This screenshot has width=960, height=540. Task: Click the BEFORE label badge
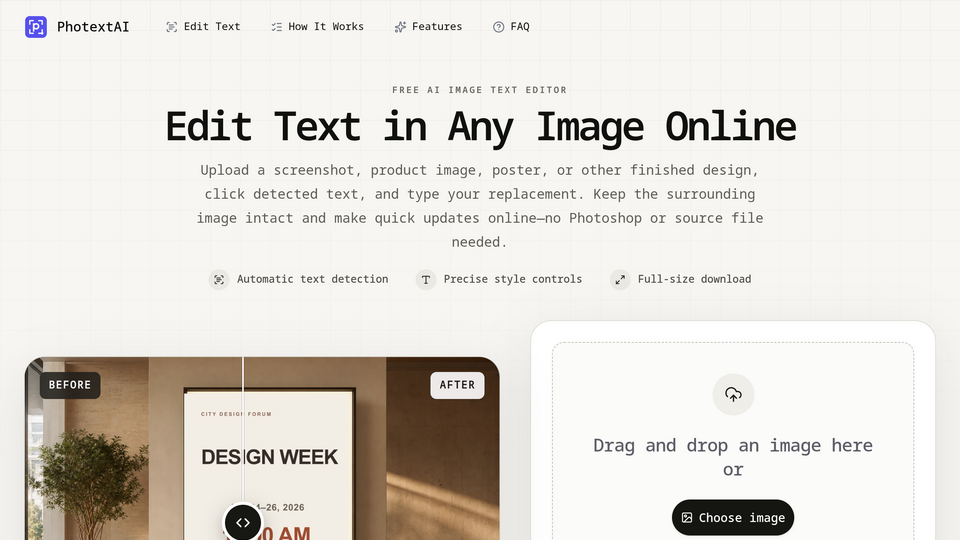point(70,385)
